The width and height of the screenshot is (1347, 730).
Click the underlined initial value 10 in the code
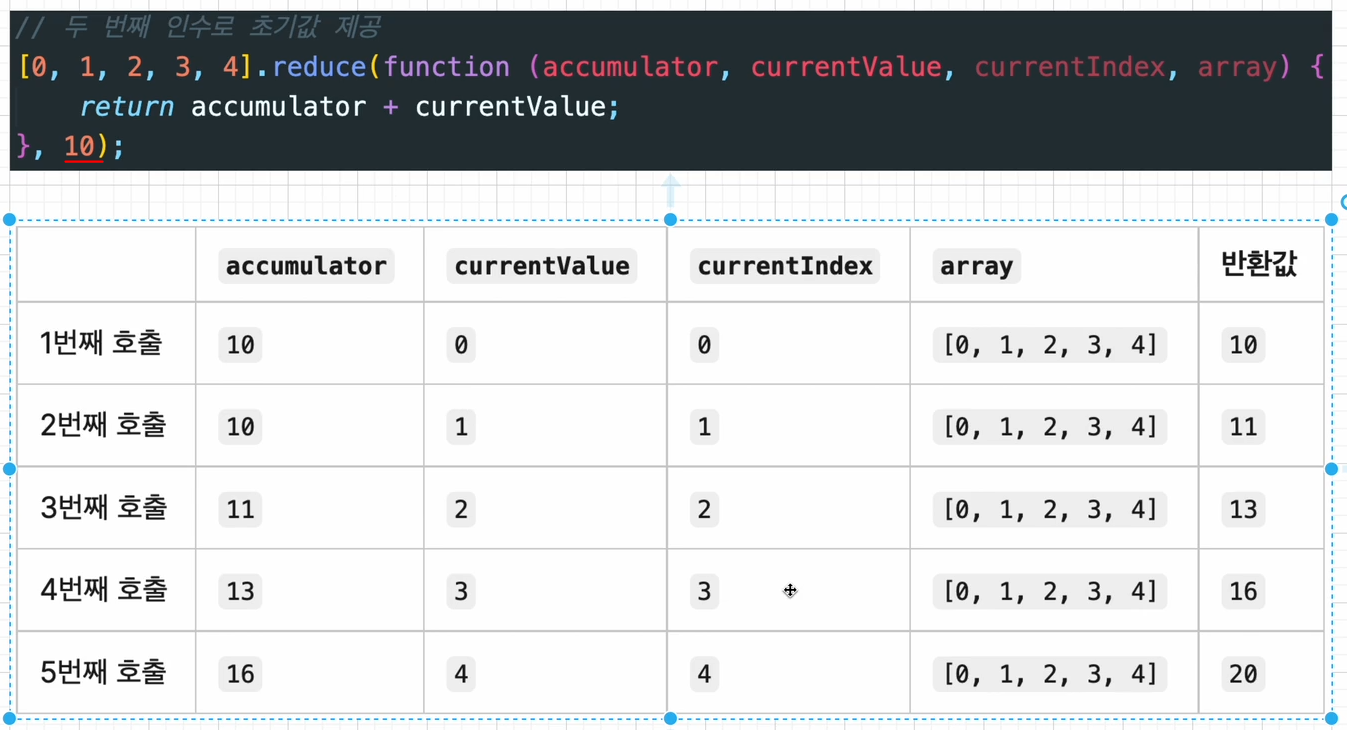pos(80,147)
